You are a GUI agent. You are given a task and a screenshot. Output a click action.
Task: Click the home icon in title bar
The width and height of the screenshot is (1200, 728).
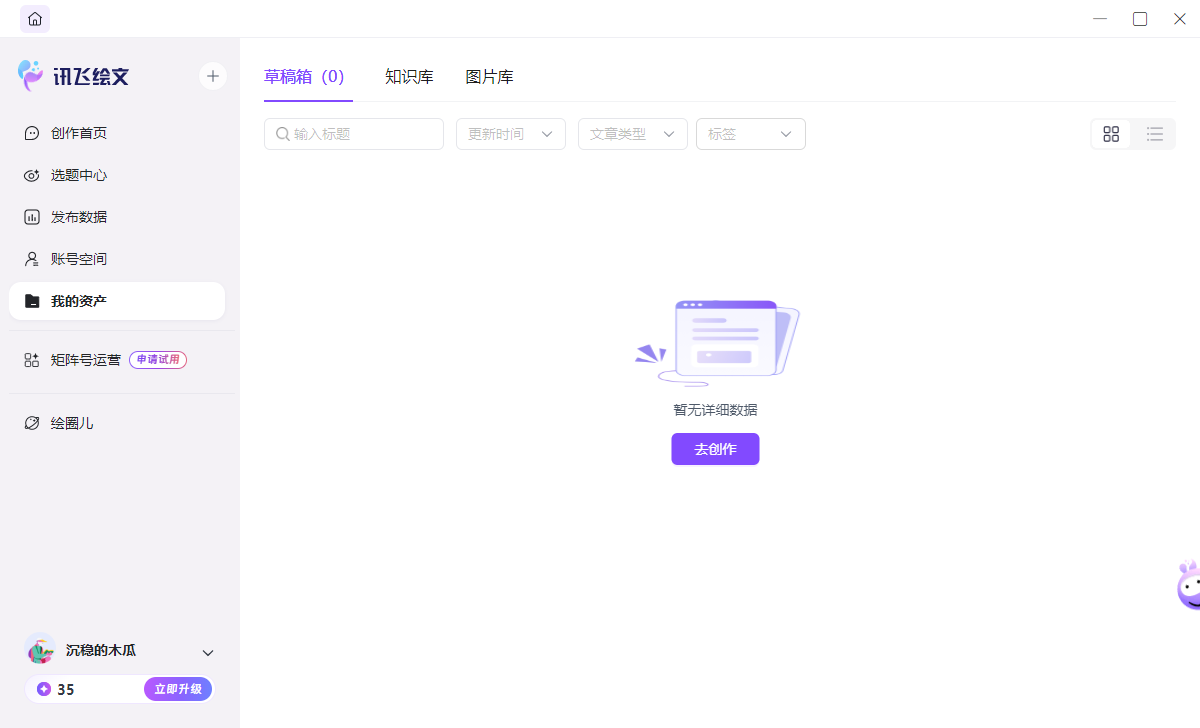click(35, 19)
